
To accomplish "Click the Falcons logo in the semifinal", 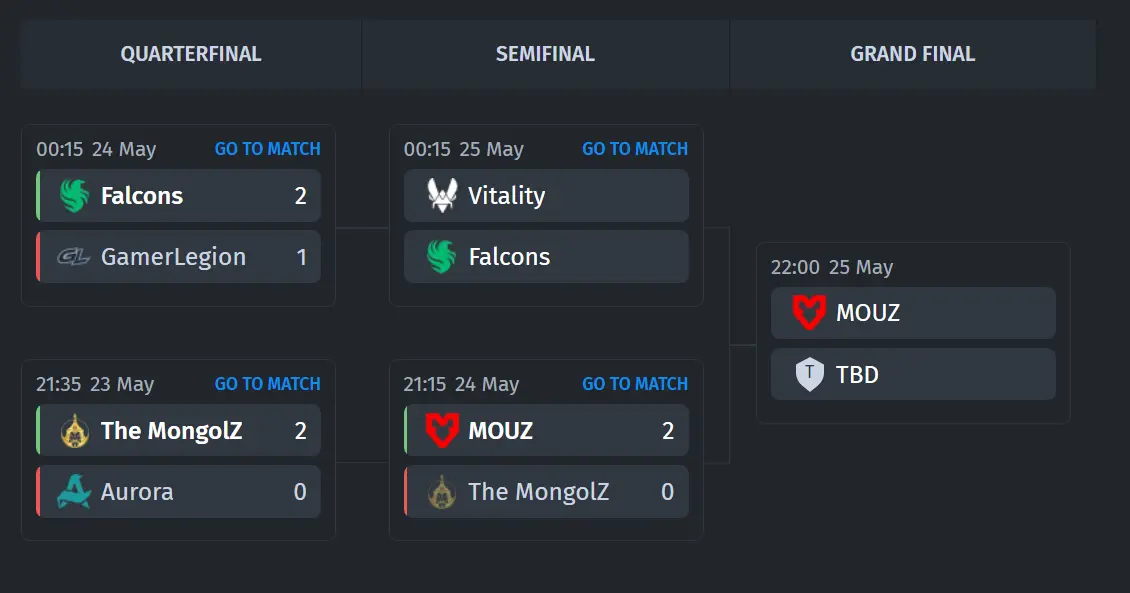I will pos(442,257).
